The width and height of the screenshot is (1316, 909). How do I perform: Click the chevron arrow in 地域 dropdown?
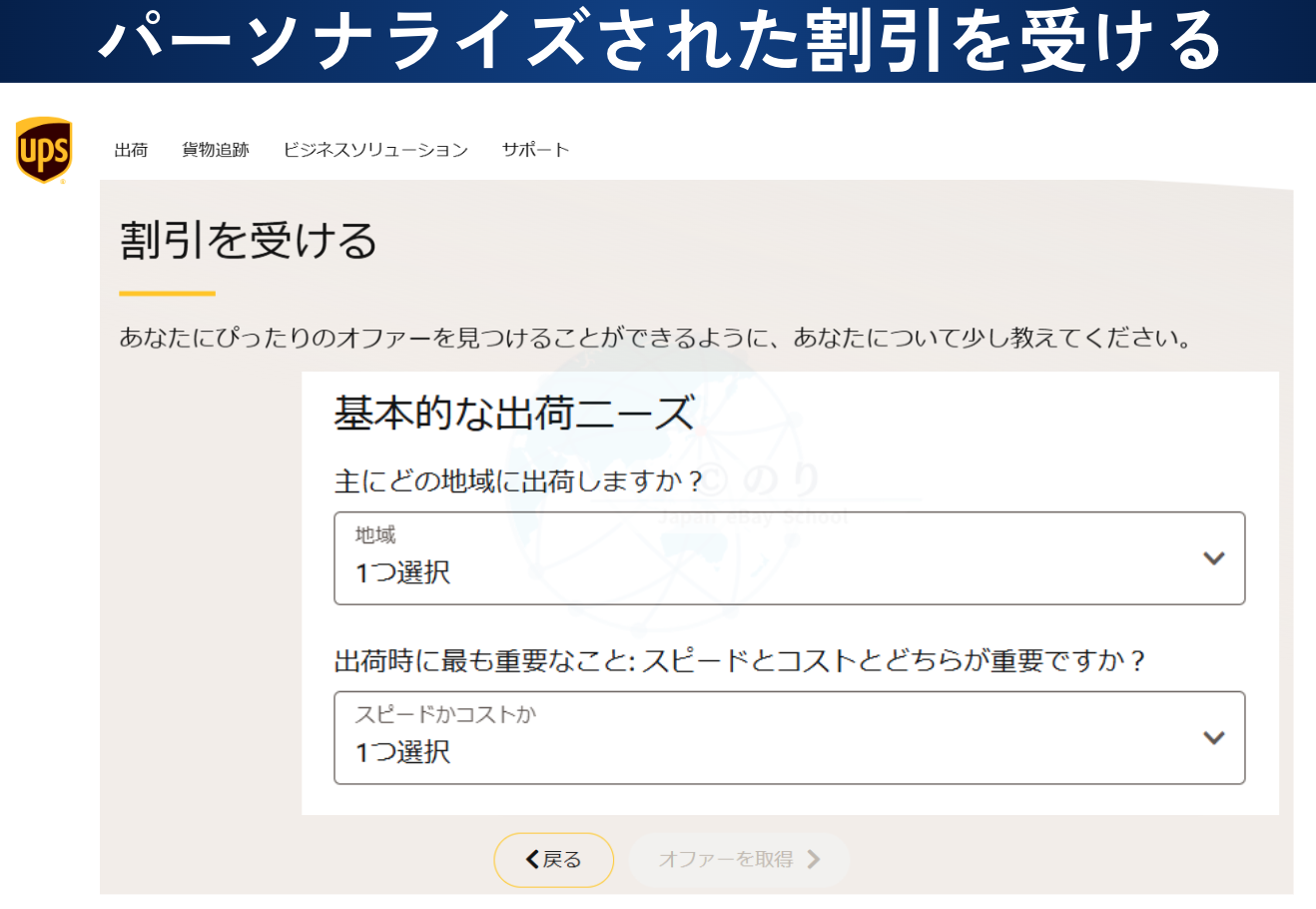click(x=1214, y=558)
